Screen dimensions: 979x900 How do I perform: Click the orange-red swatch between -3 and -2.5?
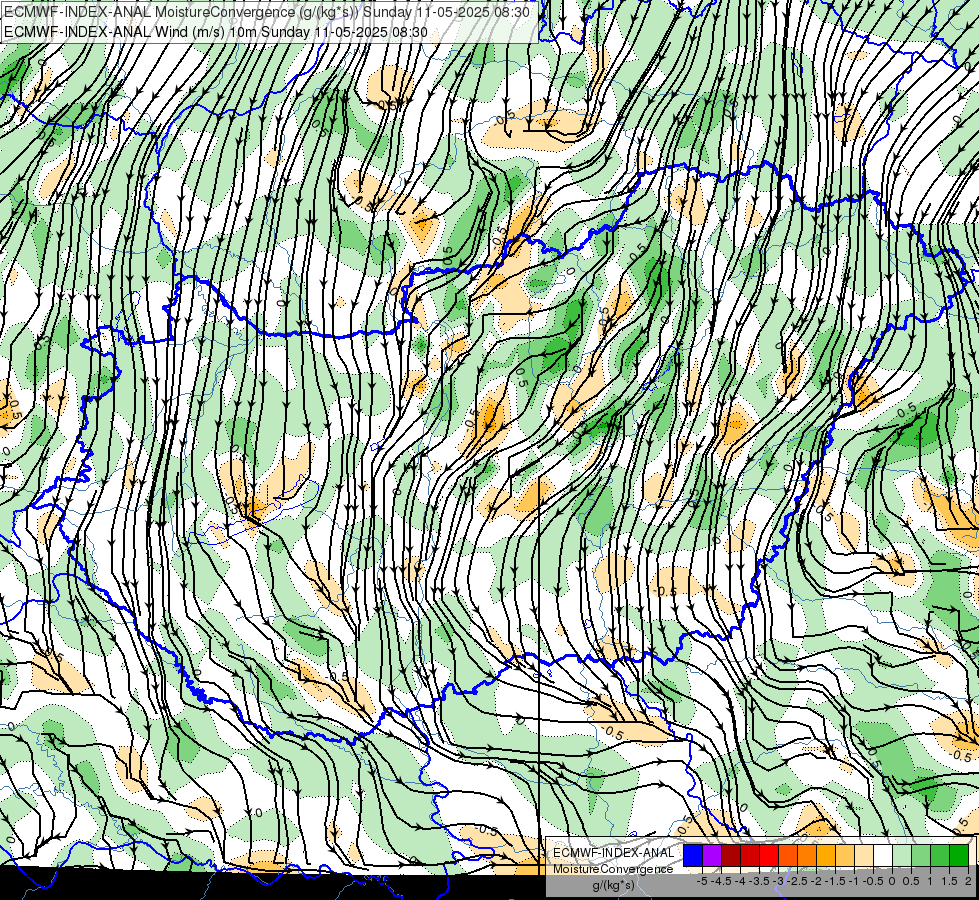pyautogui.click(x=788, y=855)
